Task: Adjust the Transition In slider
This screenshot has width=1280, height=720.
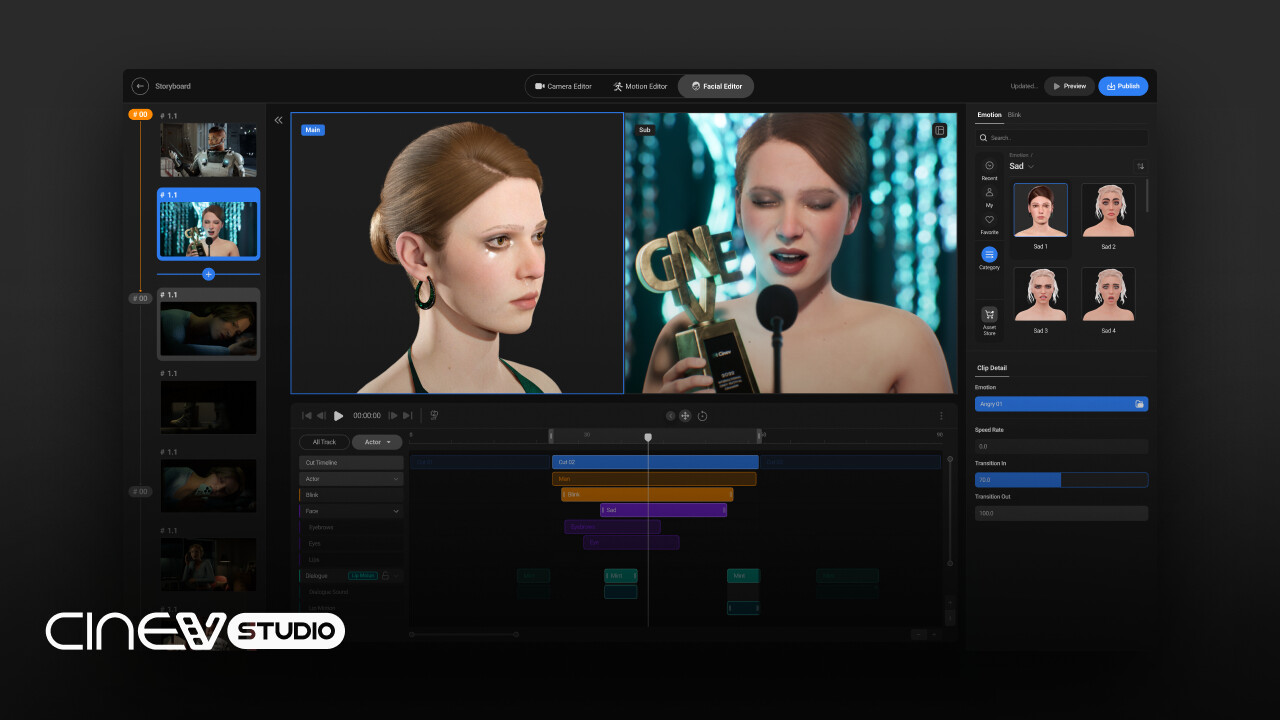Action: pyautogui.click(x=1061, y=480)
